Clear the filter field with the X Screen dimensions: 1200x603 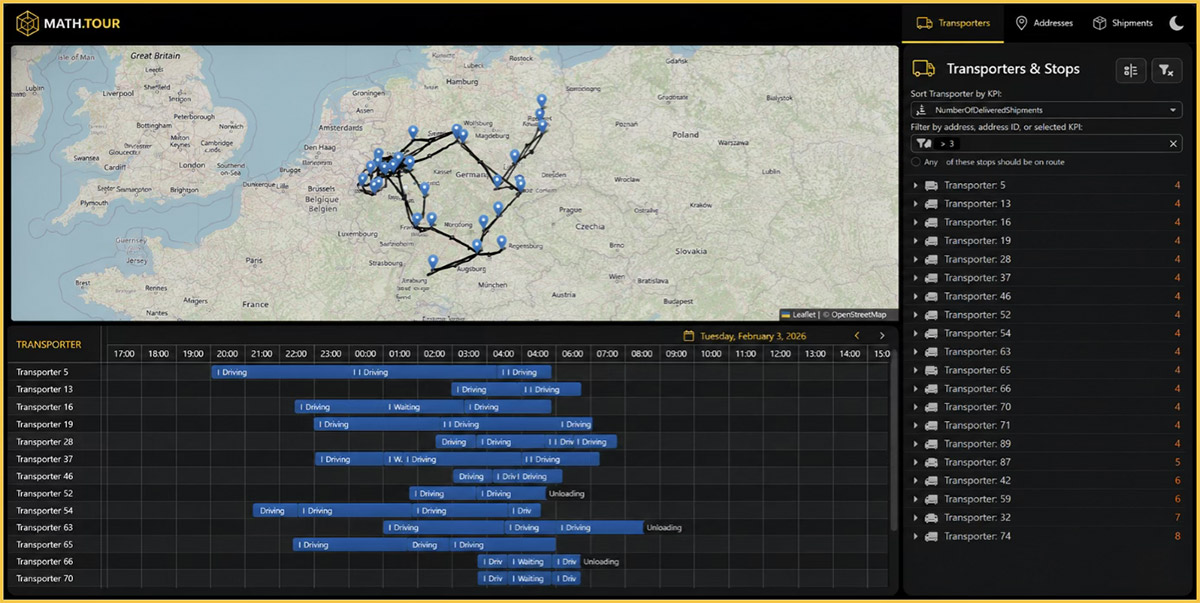click(1174, 144)
